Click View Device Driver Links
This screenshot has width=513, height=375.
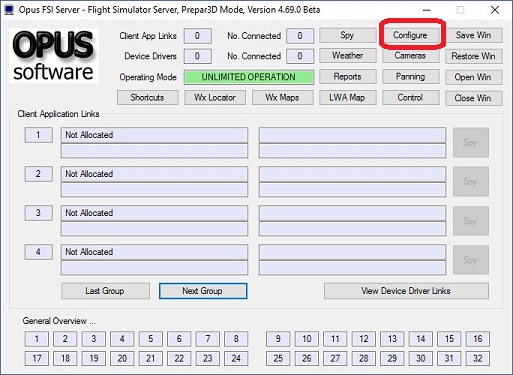point(406,291)
